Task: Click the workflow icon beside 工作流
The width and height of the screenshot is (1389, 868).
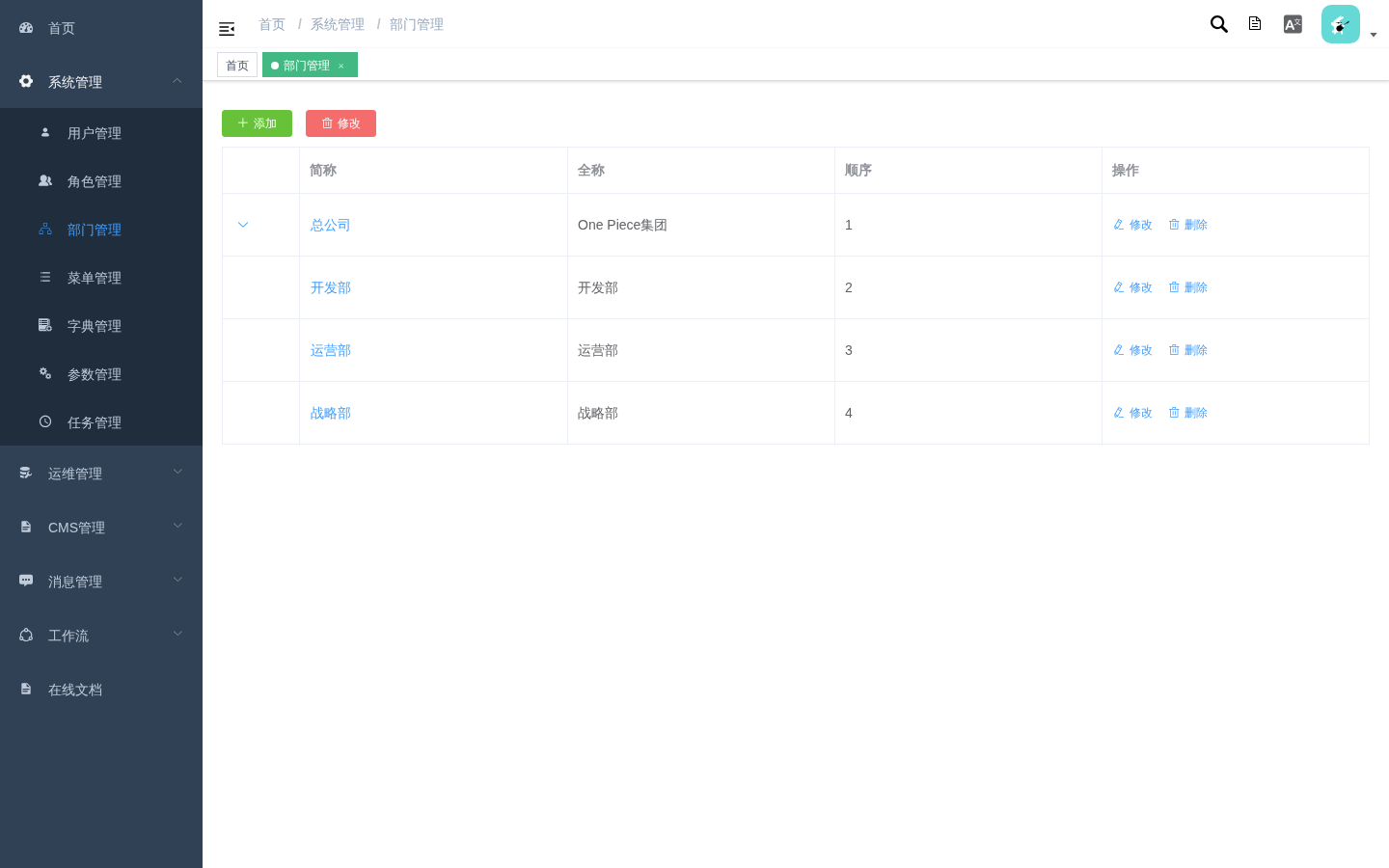Action: 26,635
